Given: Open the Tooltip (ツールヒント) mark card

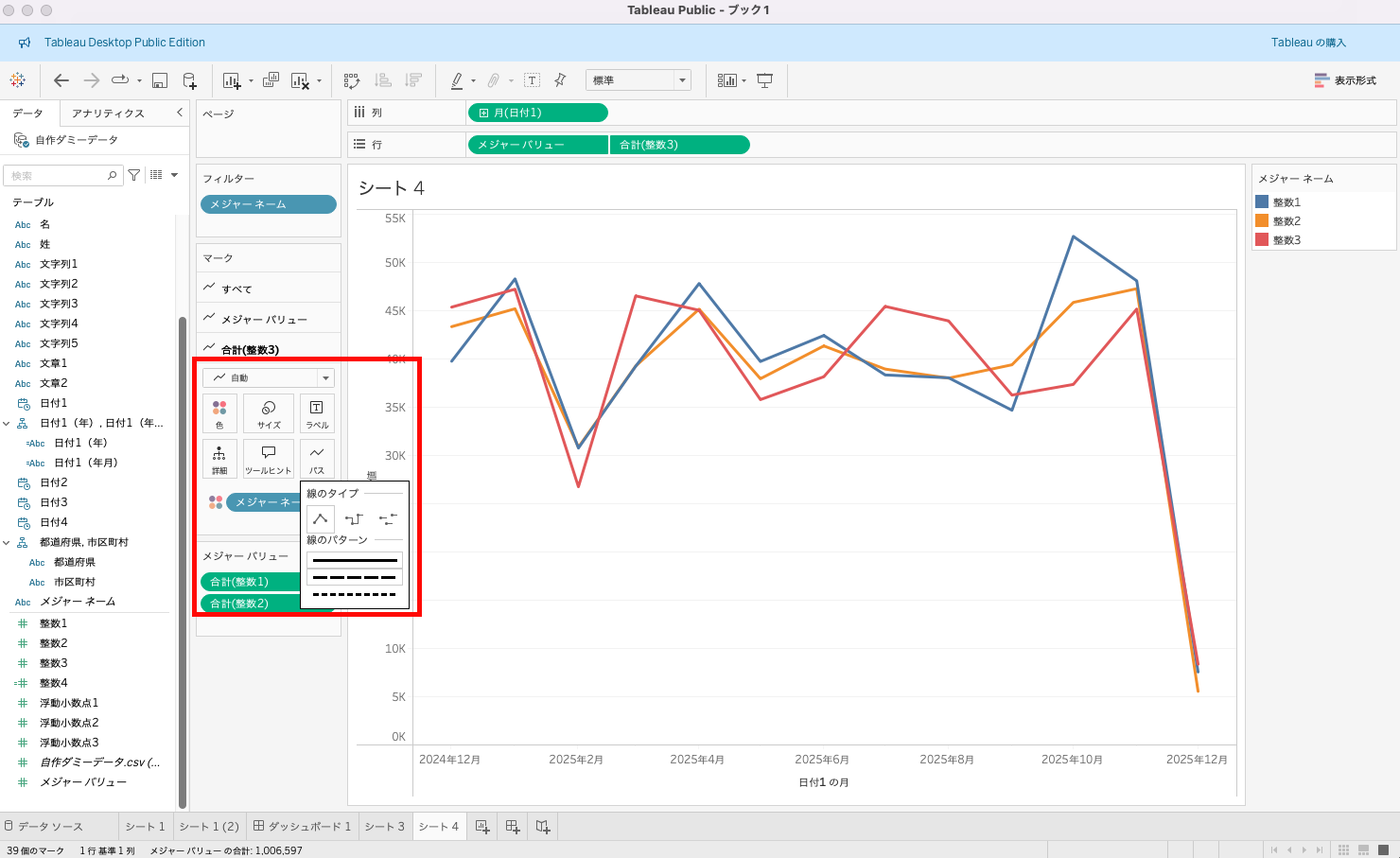Looking at the screenshot, I should pyautogui.click(x=269, y=458).
